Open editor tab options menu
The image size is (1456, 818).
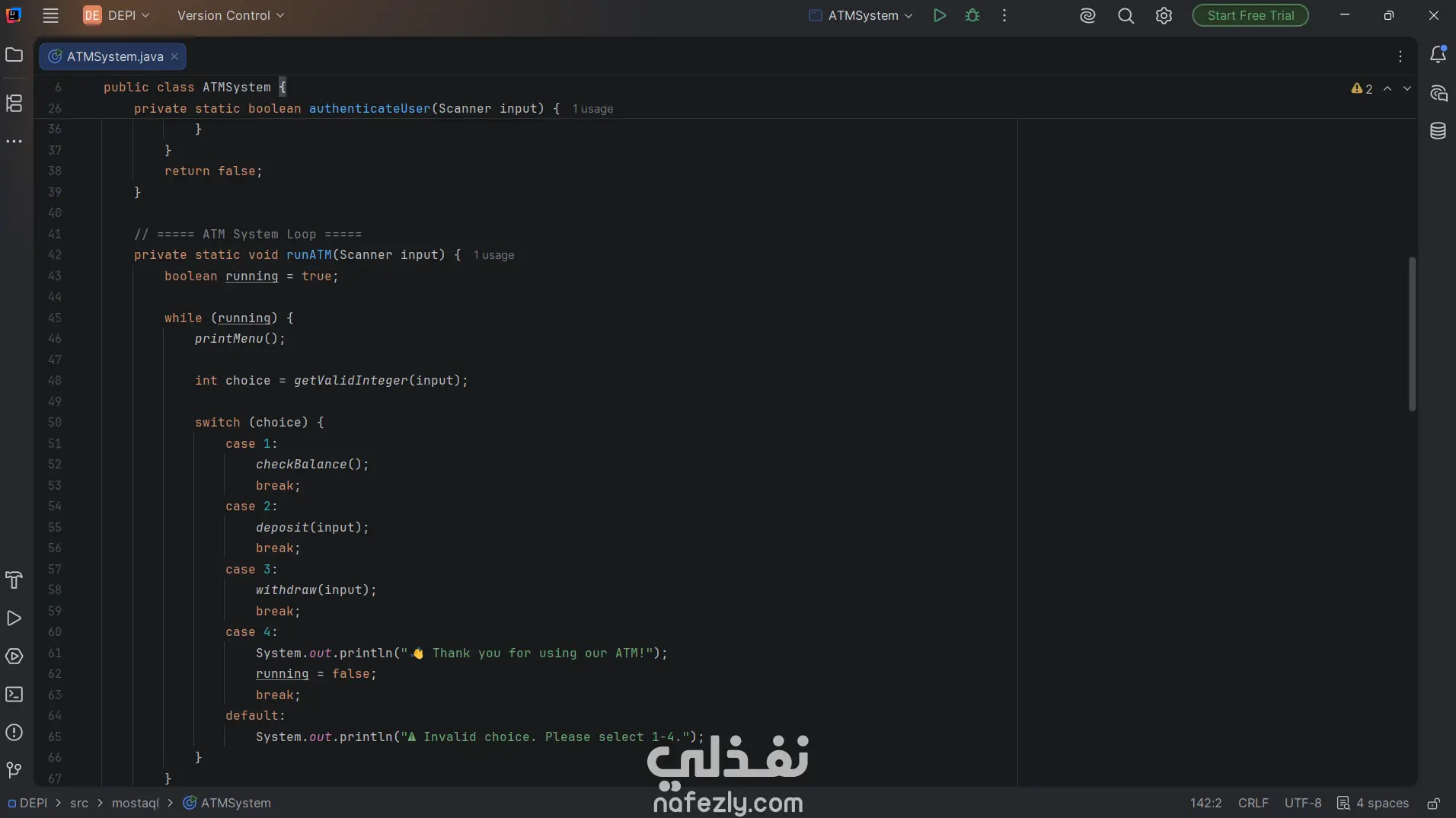[x=1400, y=56]
